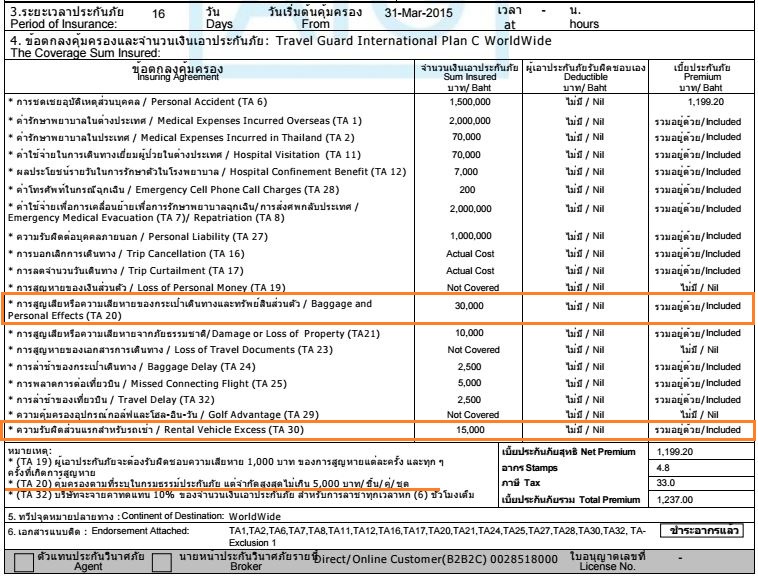Click the Period of Insurance label
The image size is (758, 577).
click(63, 24)
